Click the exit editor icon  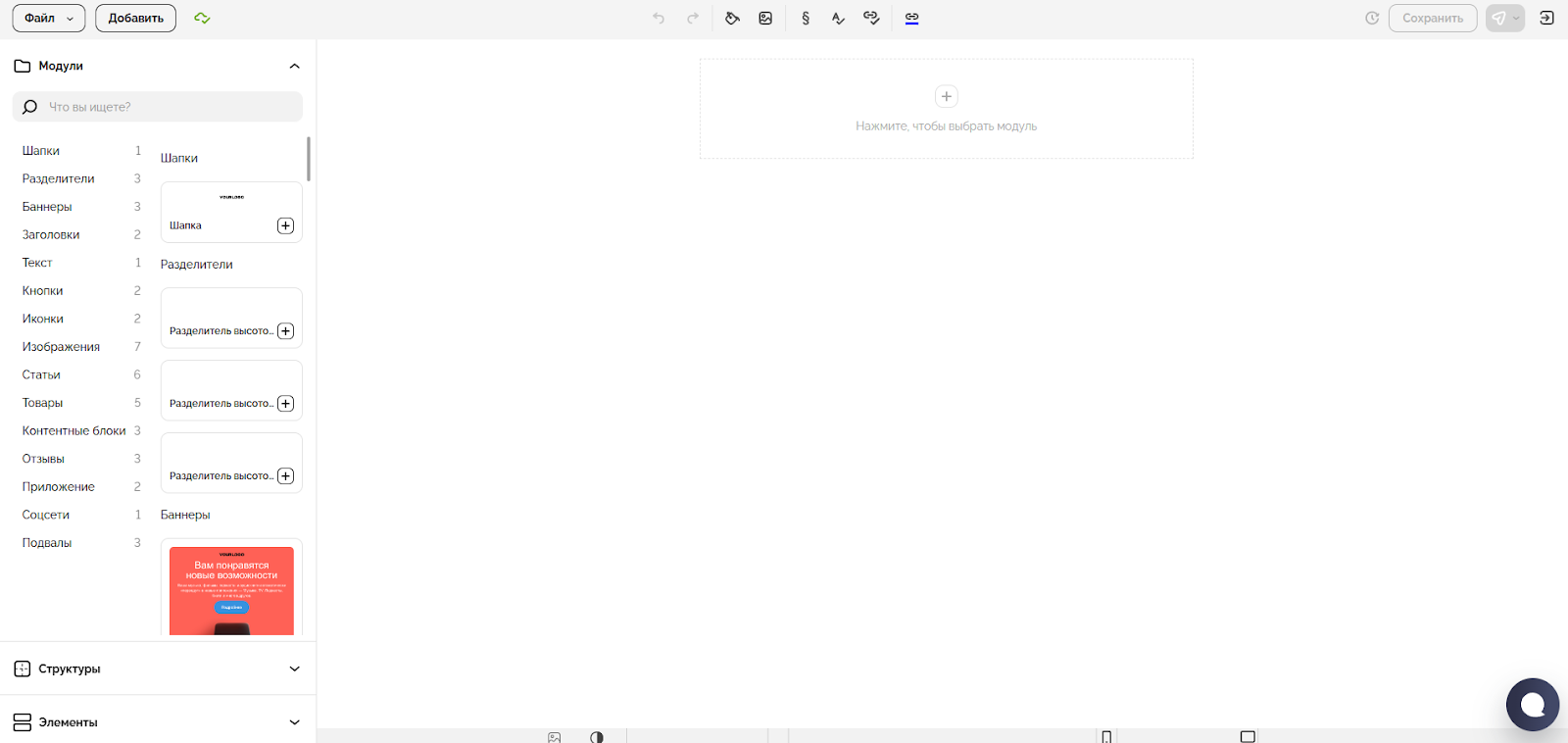coord(1546,19)
